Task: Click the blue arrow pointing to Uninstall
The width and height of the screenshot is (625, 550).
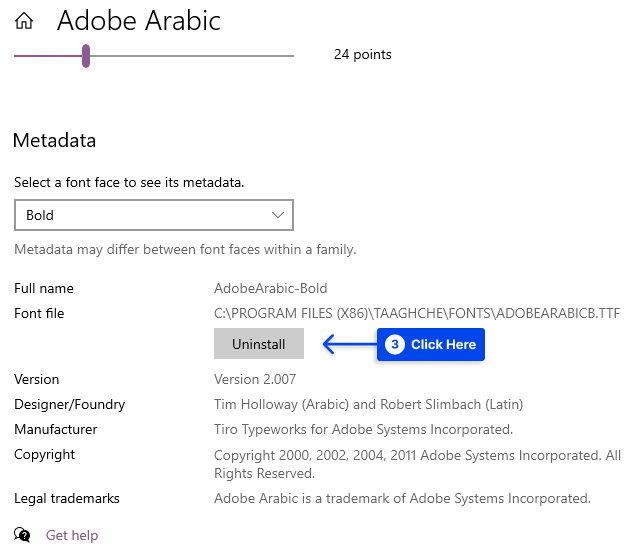Action: tap(349, 344)
